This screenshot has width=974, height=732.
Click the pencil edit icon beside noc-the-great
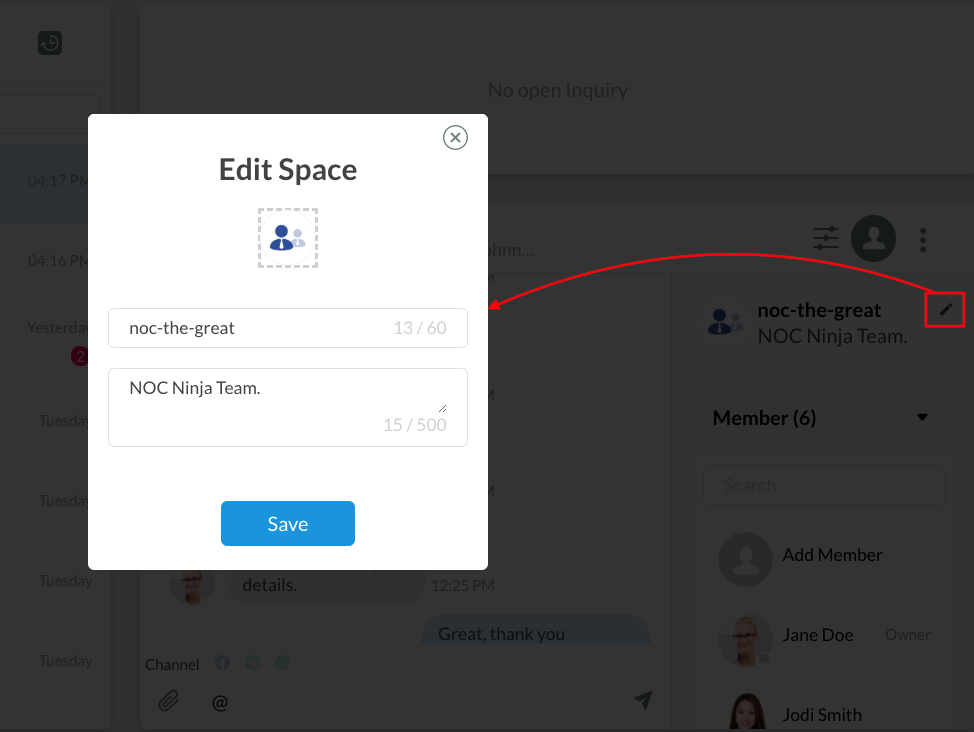(945, 310)
